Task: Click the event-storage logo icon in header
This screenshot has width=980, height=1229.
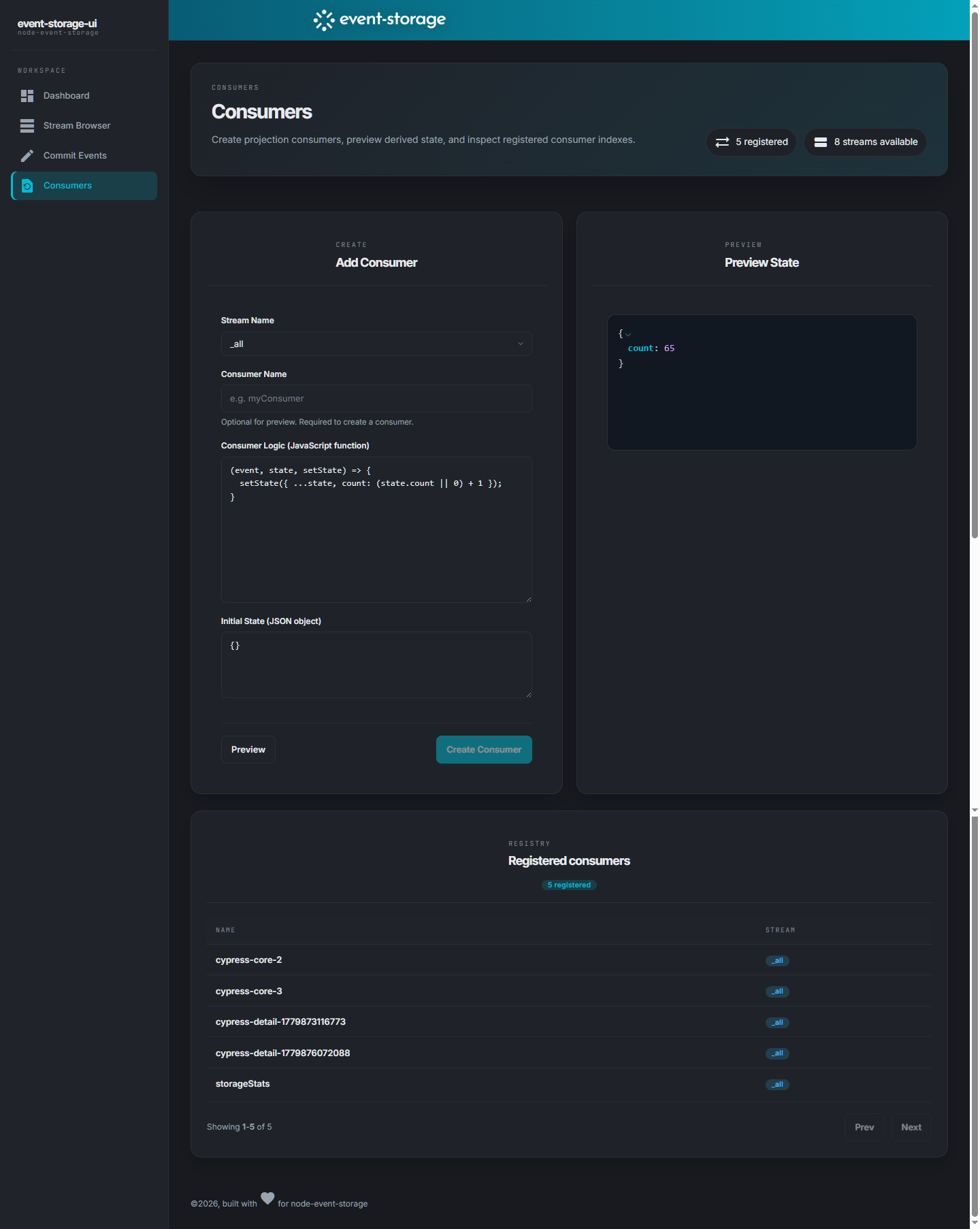Action: coord(324,20)
